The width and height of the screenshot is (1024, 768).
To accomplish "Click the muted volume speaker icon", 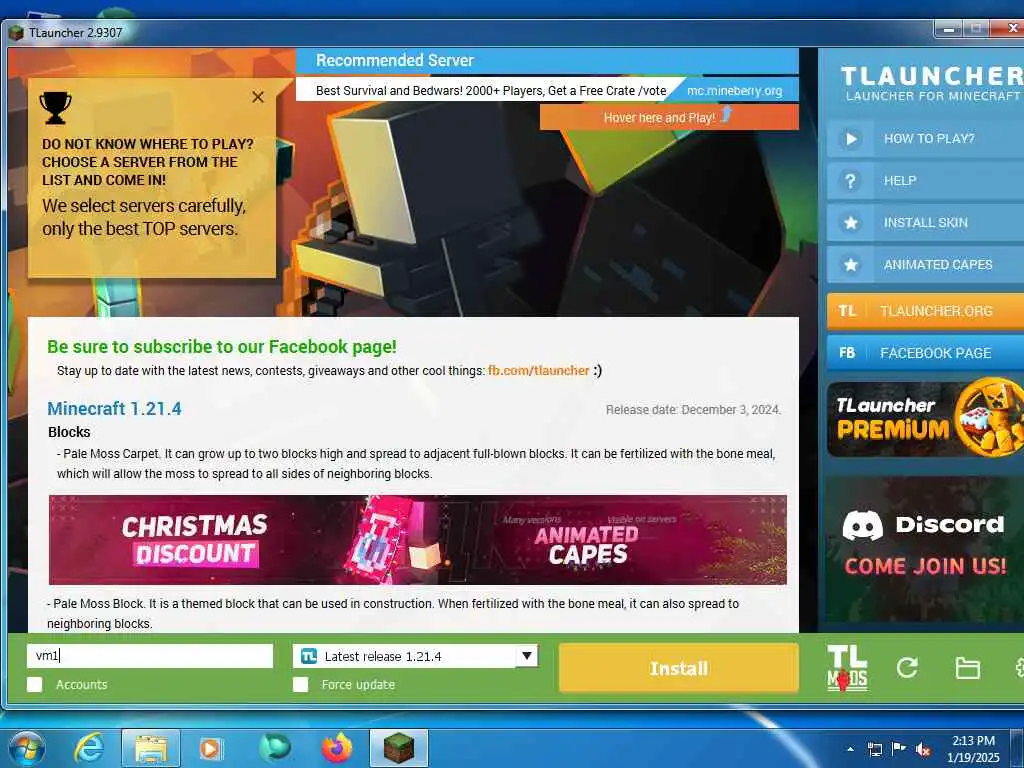I will click(x=923, y=750).
